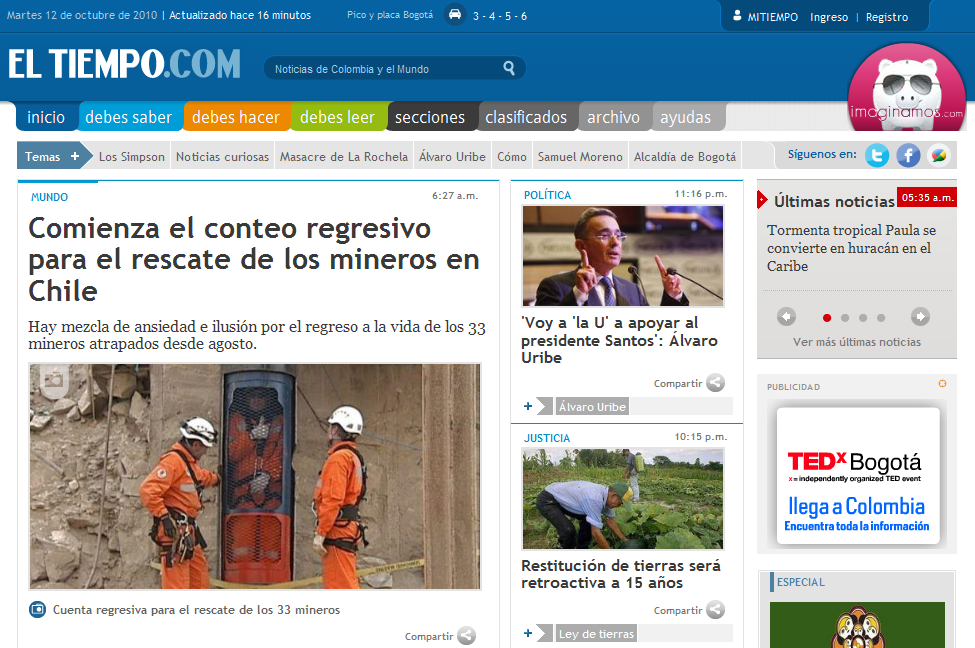Open Los Simpson topic
975x648 pixels.
[132, 157]
